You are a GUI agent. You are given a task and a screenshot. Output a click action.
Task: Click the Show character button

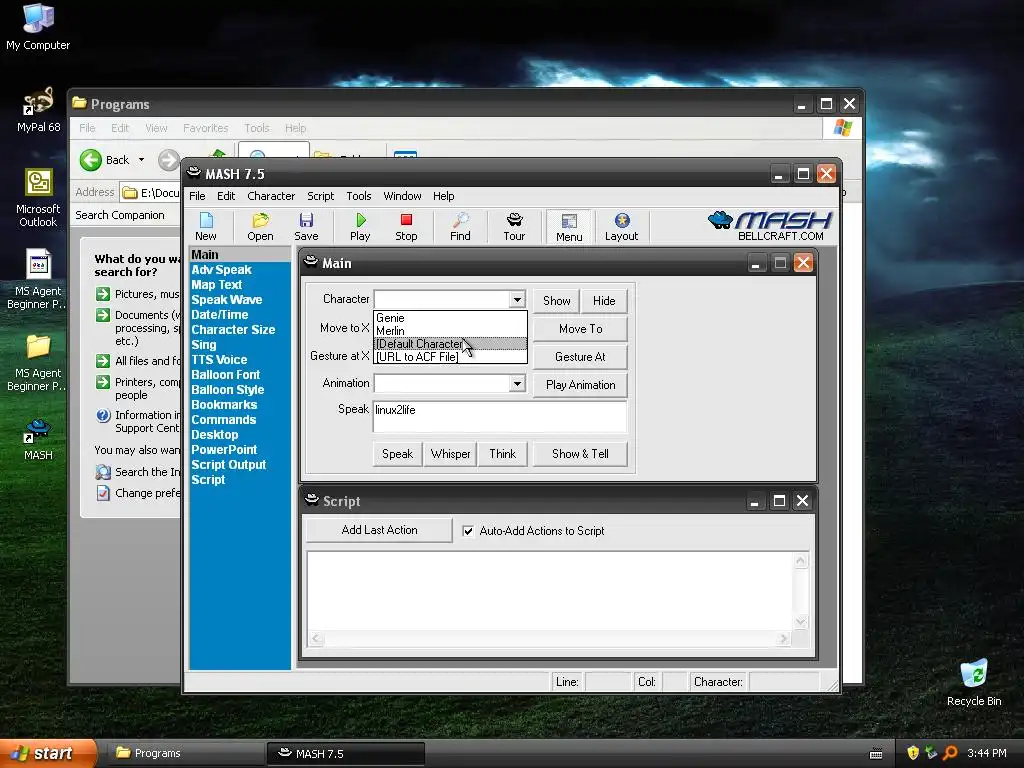[556, 300]
